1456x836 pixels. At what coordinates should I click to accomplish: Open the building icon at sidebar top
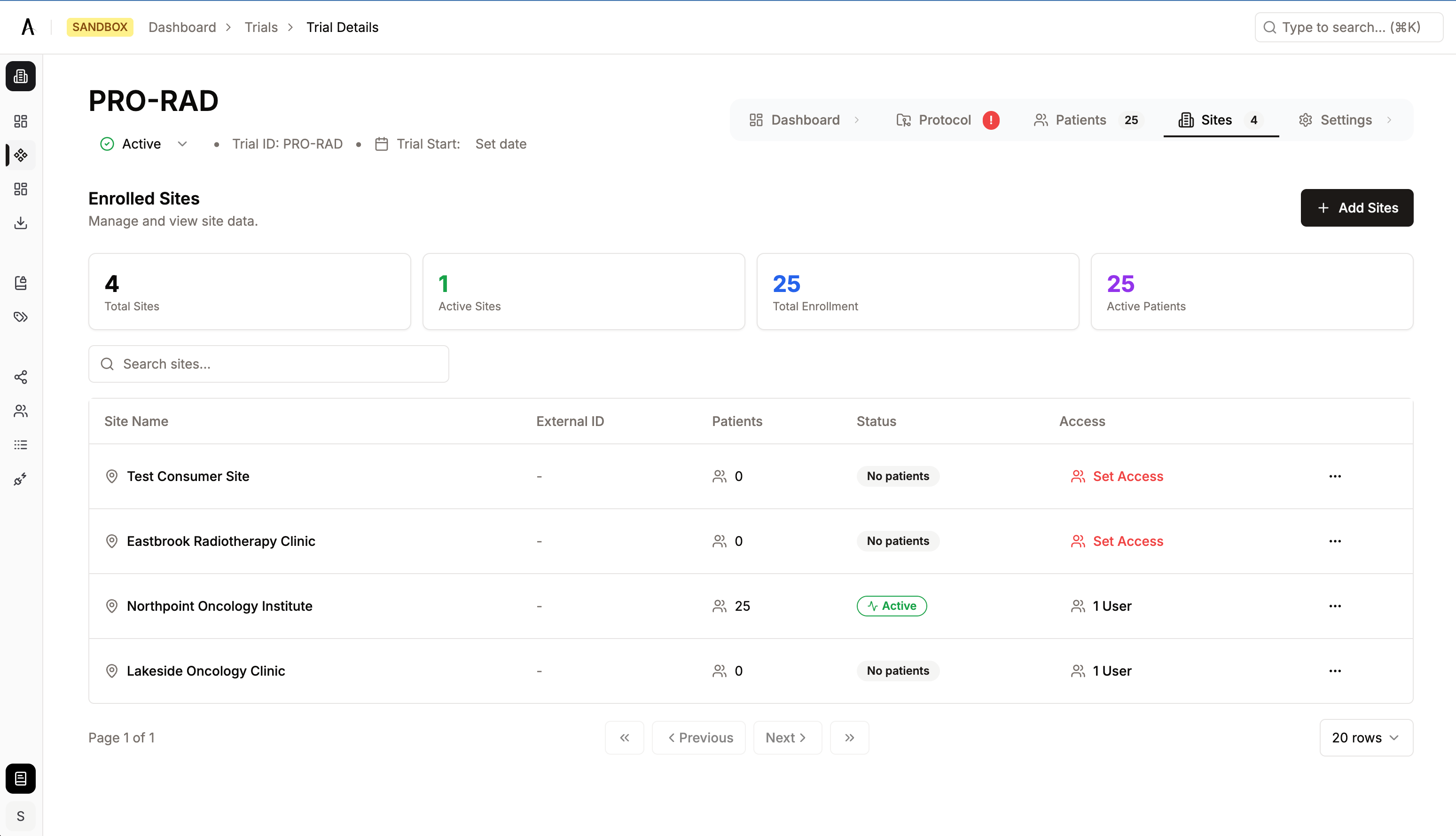pos(21,76)
